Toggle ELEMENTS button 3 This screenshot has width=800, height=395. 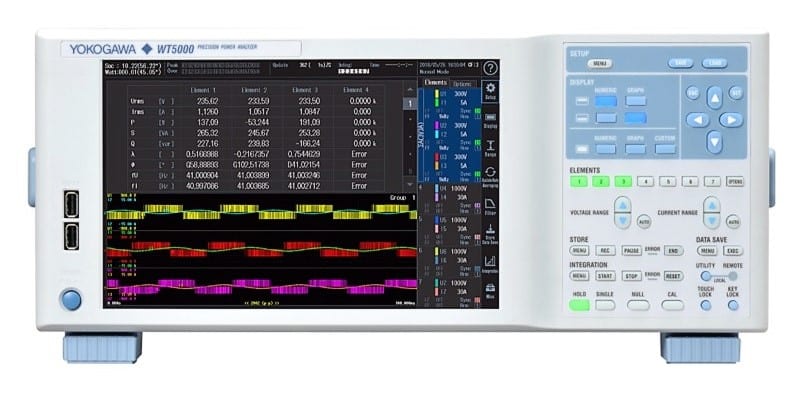pyautogui.click(x=623, y=181)
